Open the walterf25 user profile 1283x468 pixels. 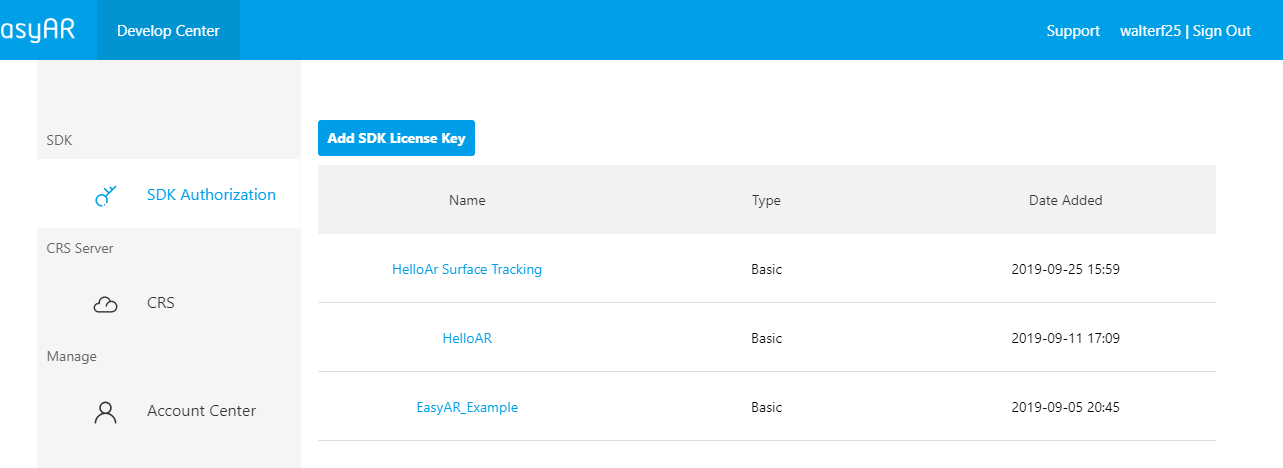click(1150, 31)
